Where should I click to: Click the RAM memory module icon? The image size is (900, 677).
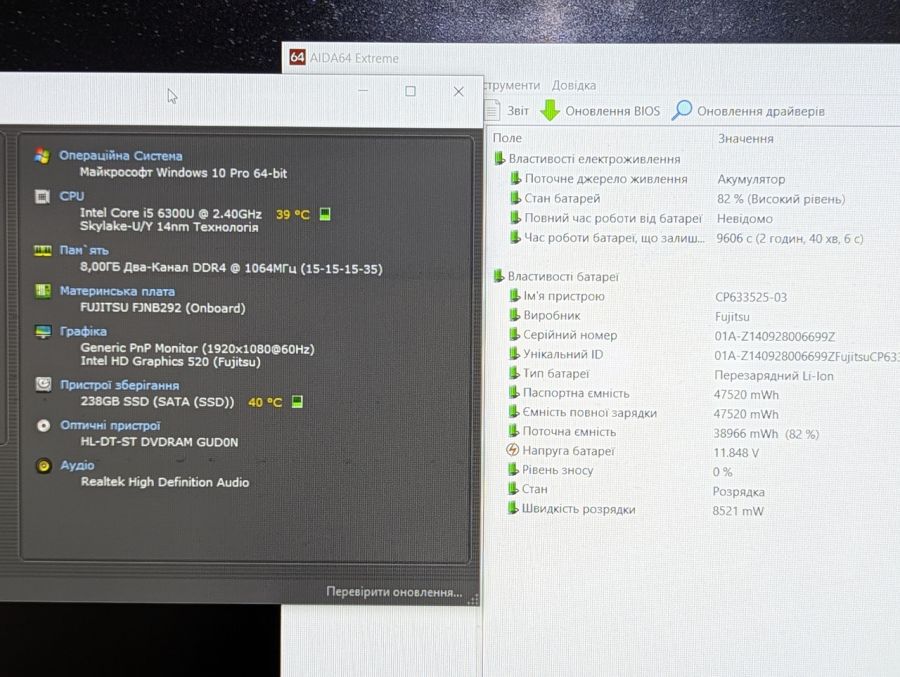(x=42, y=250)
